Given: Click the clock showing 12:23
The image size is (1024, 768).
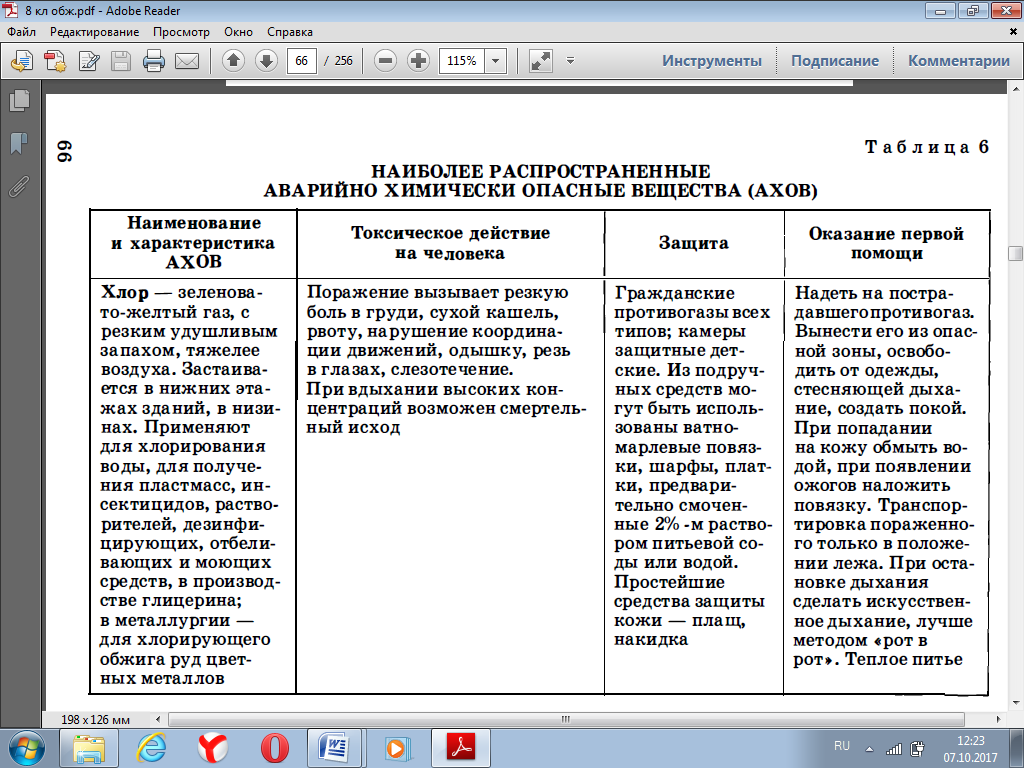Looking at the screenshot, I should (970, 741).
